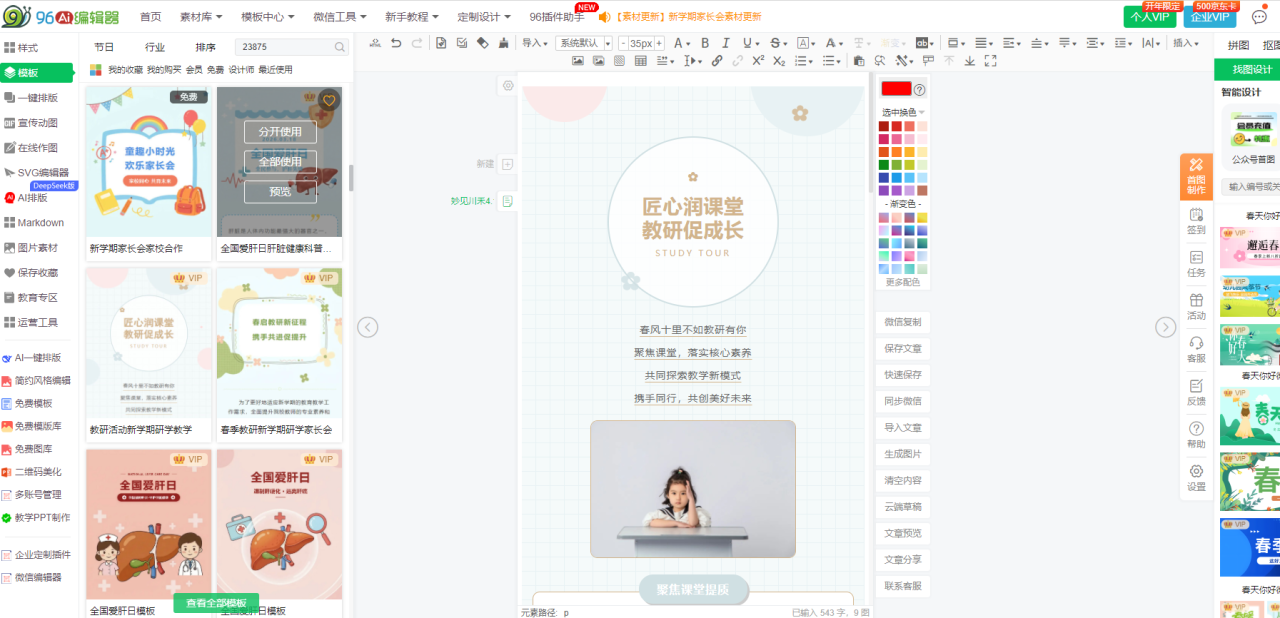Open the 系统默认 font dropdown

coord(585,43)
